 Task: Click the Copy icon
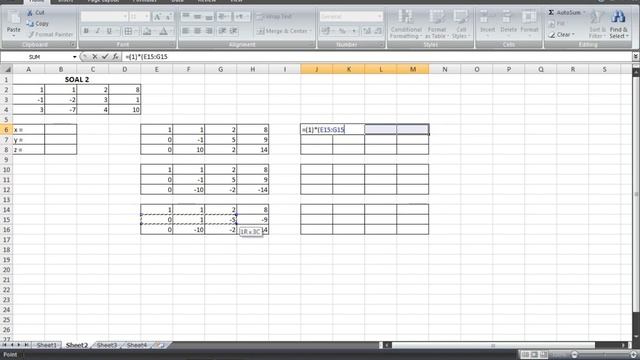point(30,24)
